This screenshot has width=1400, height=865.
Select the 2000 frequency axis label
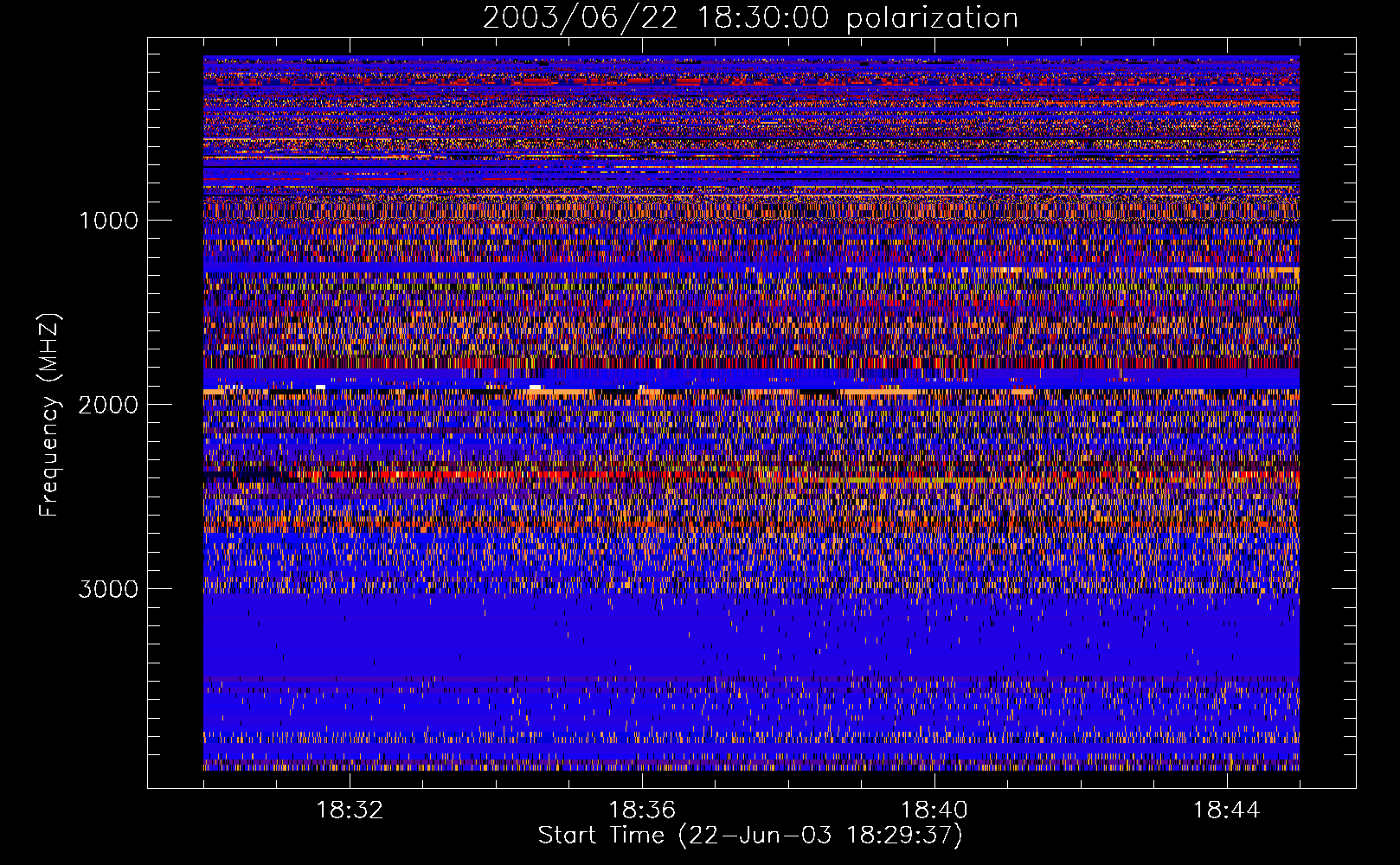(x=108, y=405)
